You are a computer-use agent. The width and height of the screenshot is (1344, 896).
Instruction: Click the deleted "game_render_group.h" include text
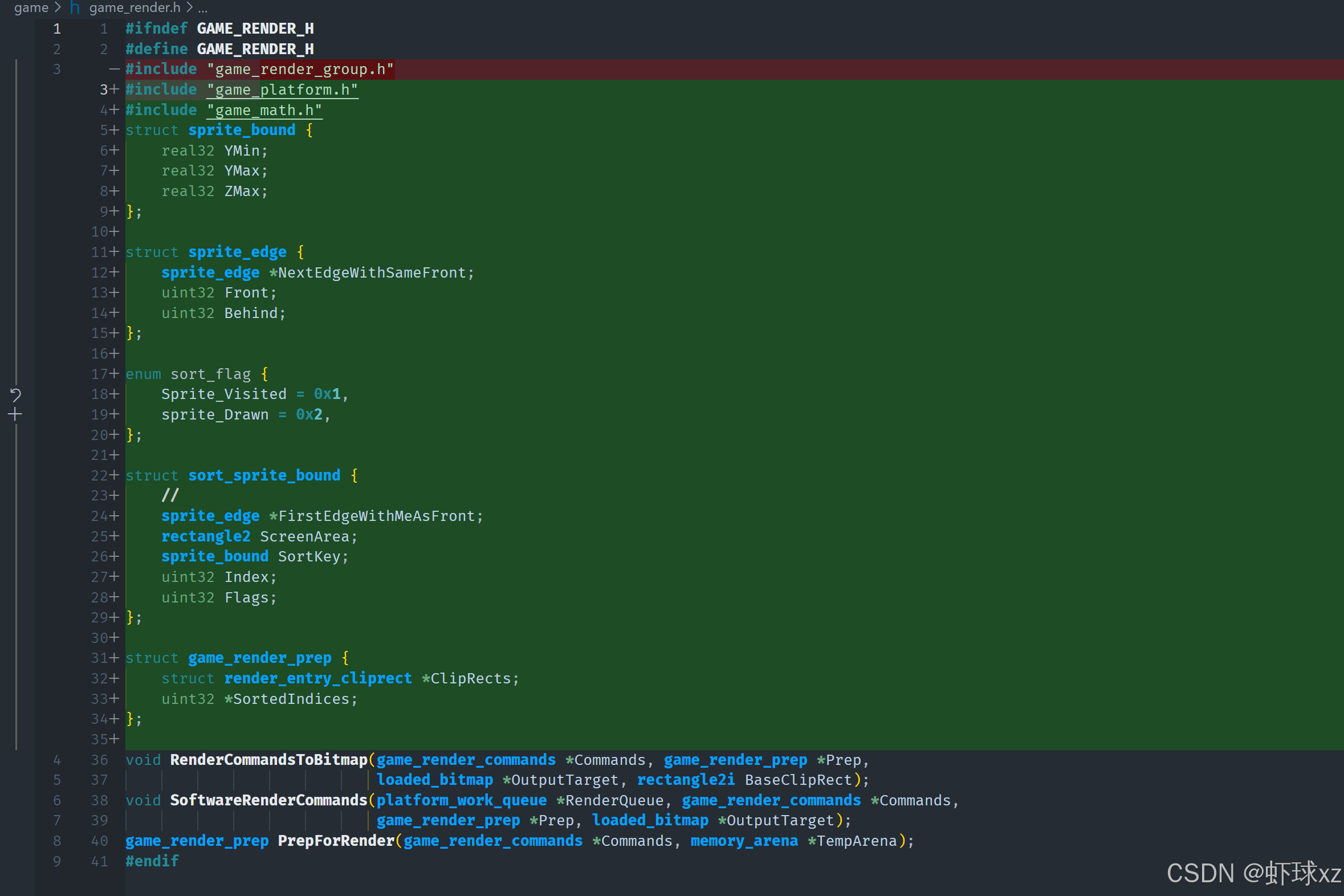(300, 69)
